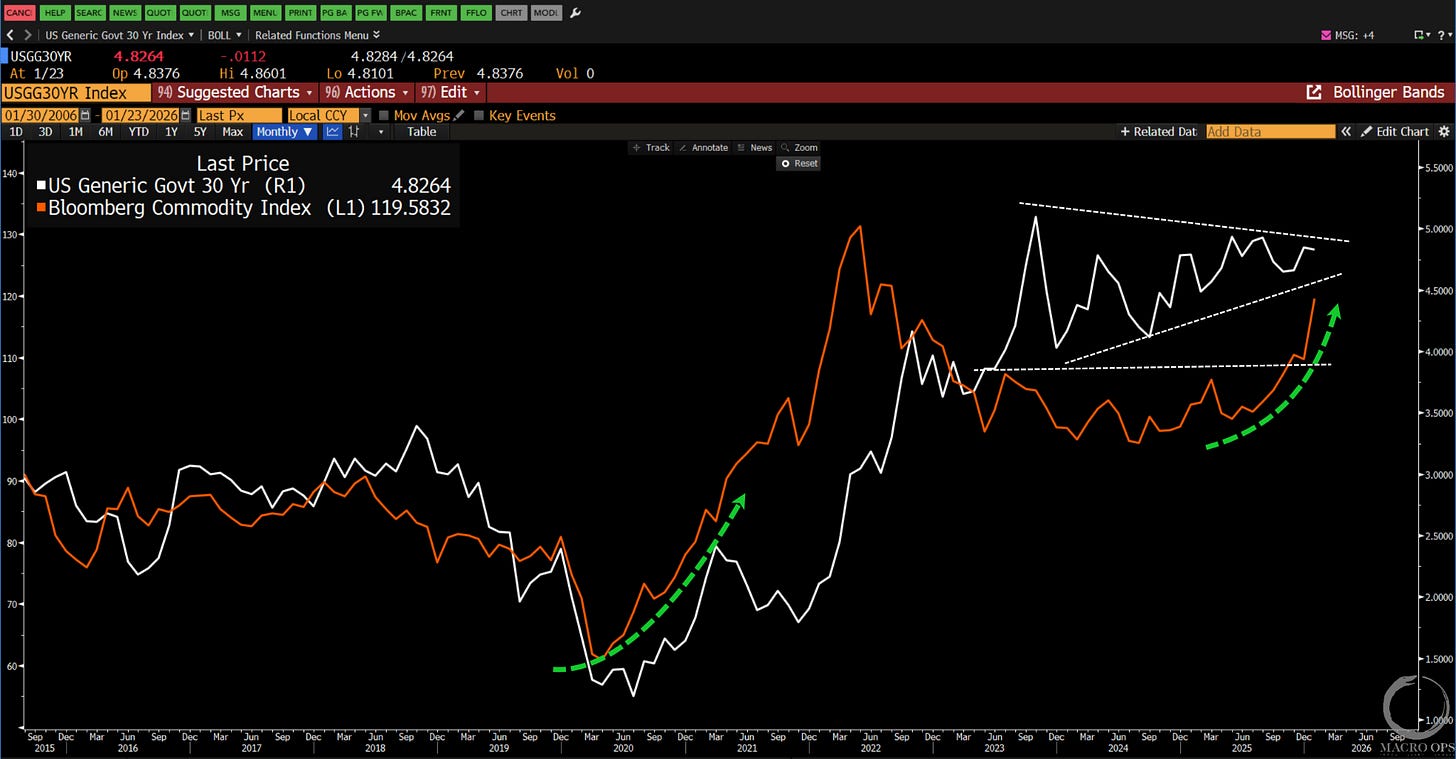Select the 1M range tab
Viewport: 1456px width, 759px height.
(x=75, y=131)
